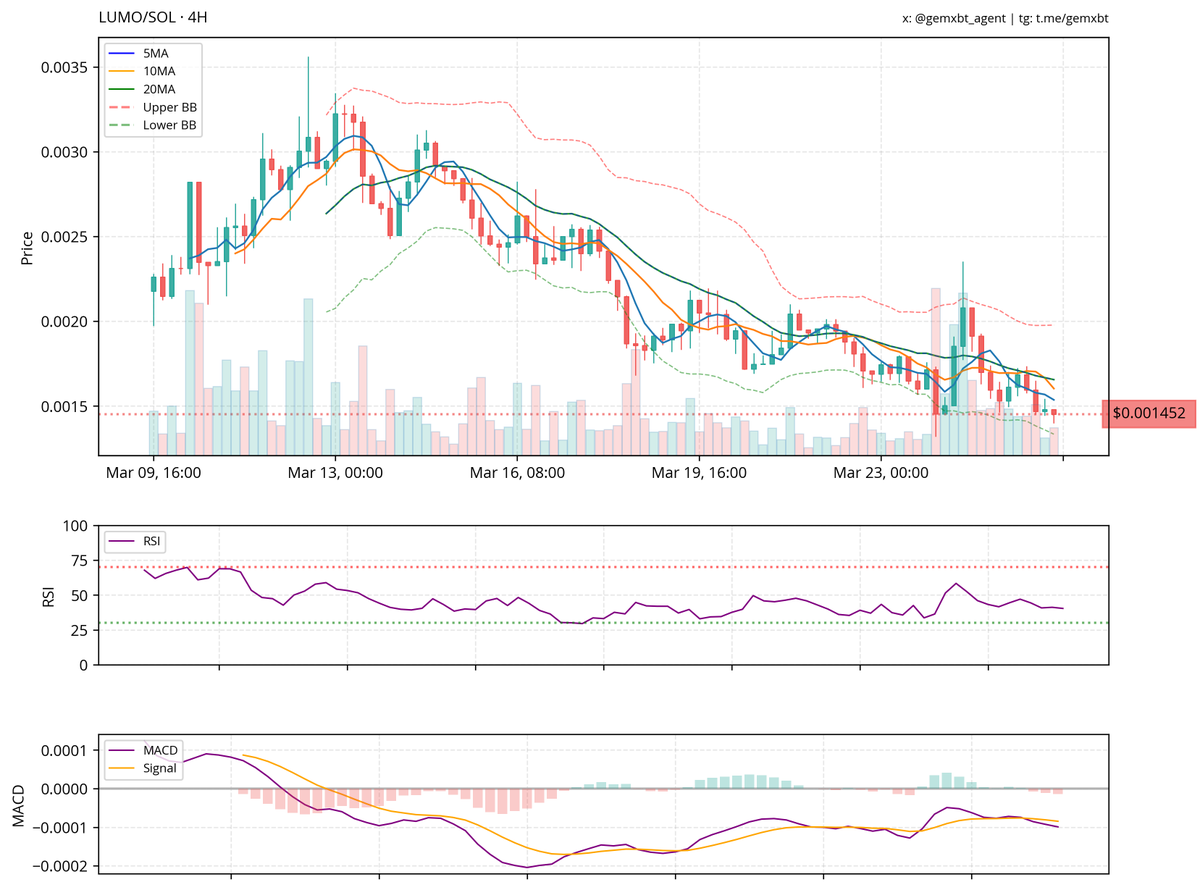Viewport: 1200px width, 890px height.
Task: Click the $0.001452 current price label
Action: 1148,413
